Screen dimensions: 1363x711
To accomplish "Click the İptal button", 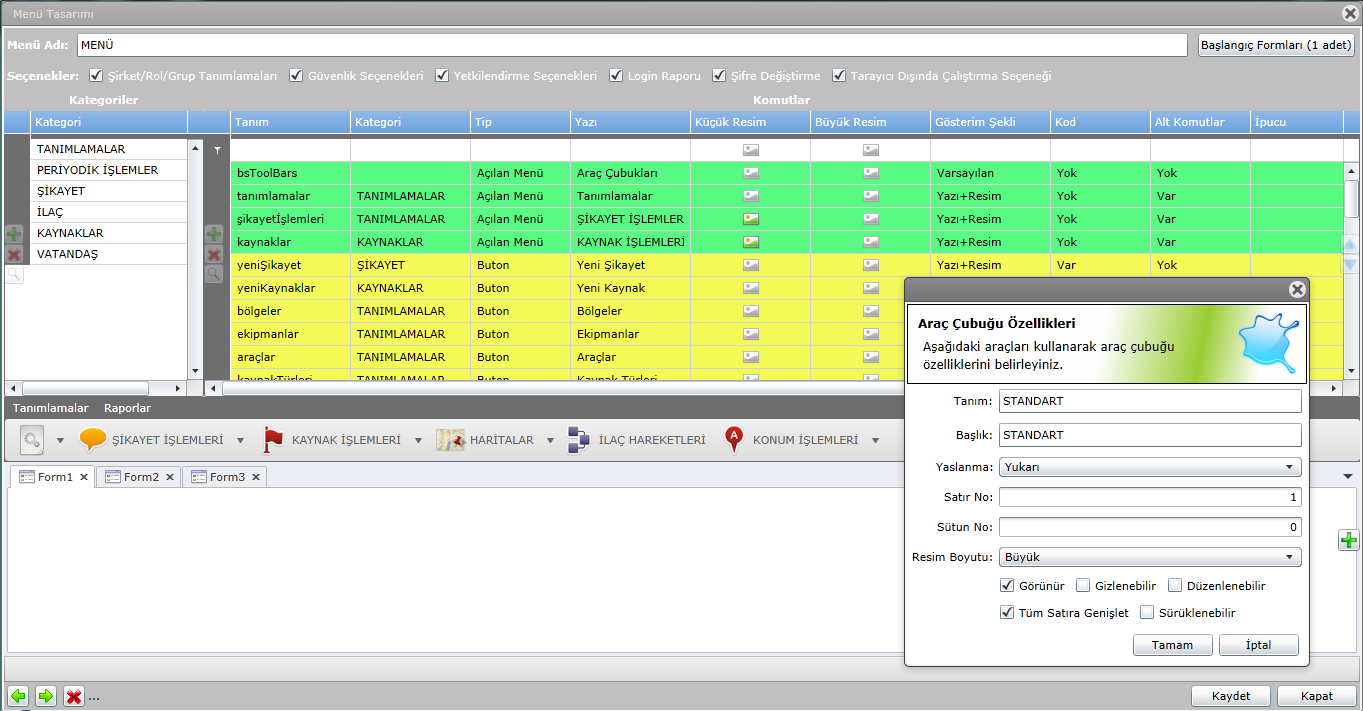I will [1259, 645].
